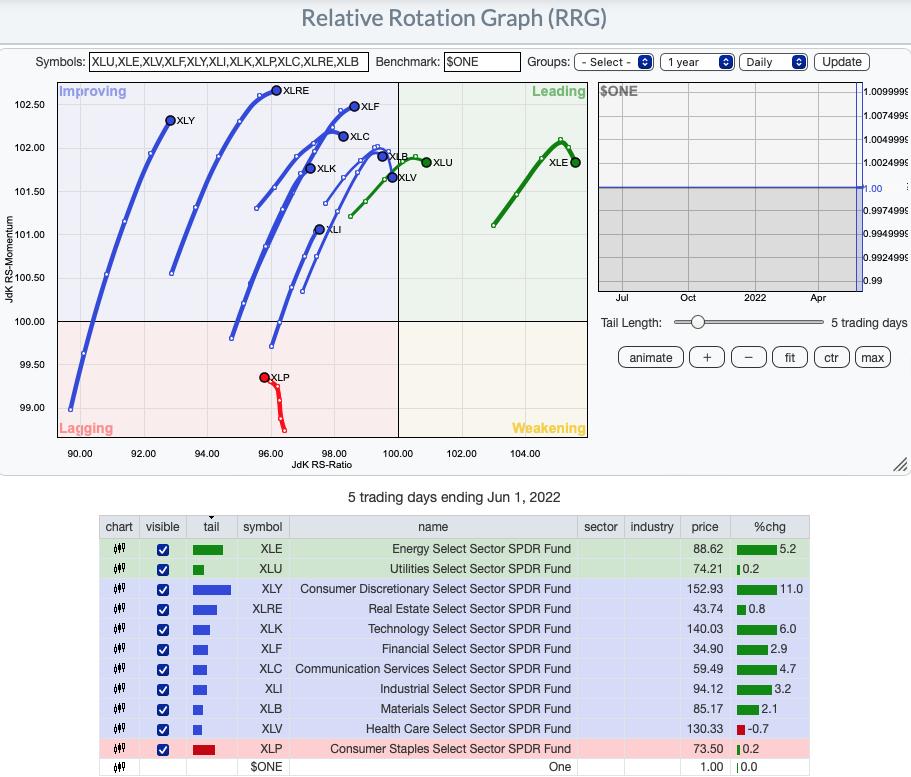Toggle visible checkbox for XLI

[163, 690]
